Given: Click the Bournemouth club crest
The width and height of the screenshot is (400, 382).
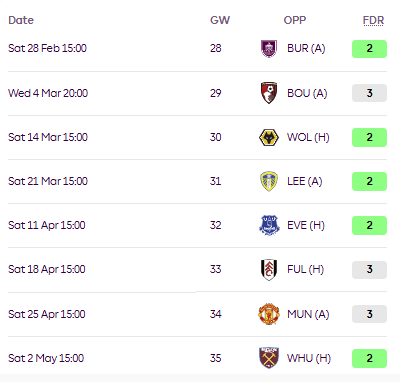Looking at the screenshot, I should click(269, 93).
